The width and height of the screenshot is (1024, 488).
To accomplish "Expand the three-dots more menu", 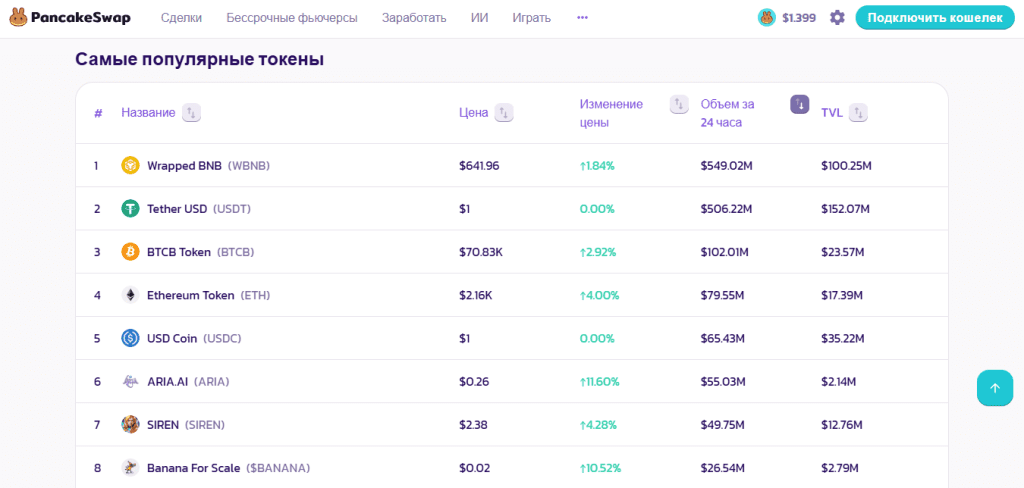I will pyautogui.click(x=583, y=18).
